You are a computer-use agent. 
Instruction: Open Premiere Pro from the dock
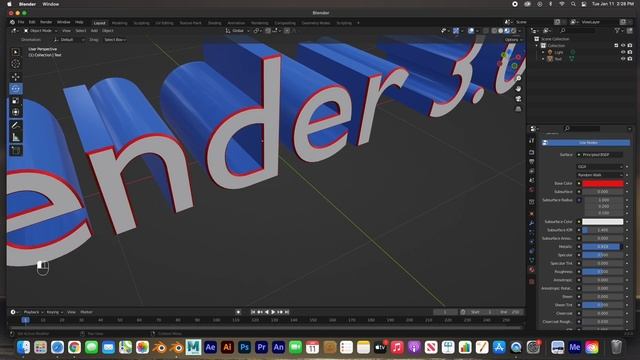click(262, 347)
